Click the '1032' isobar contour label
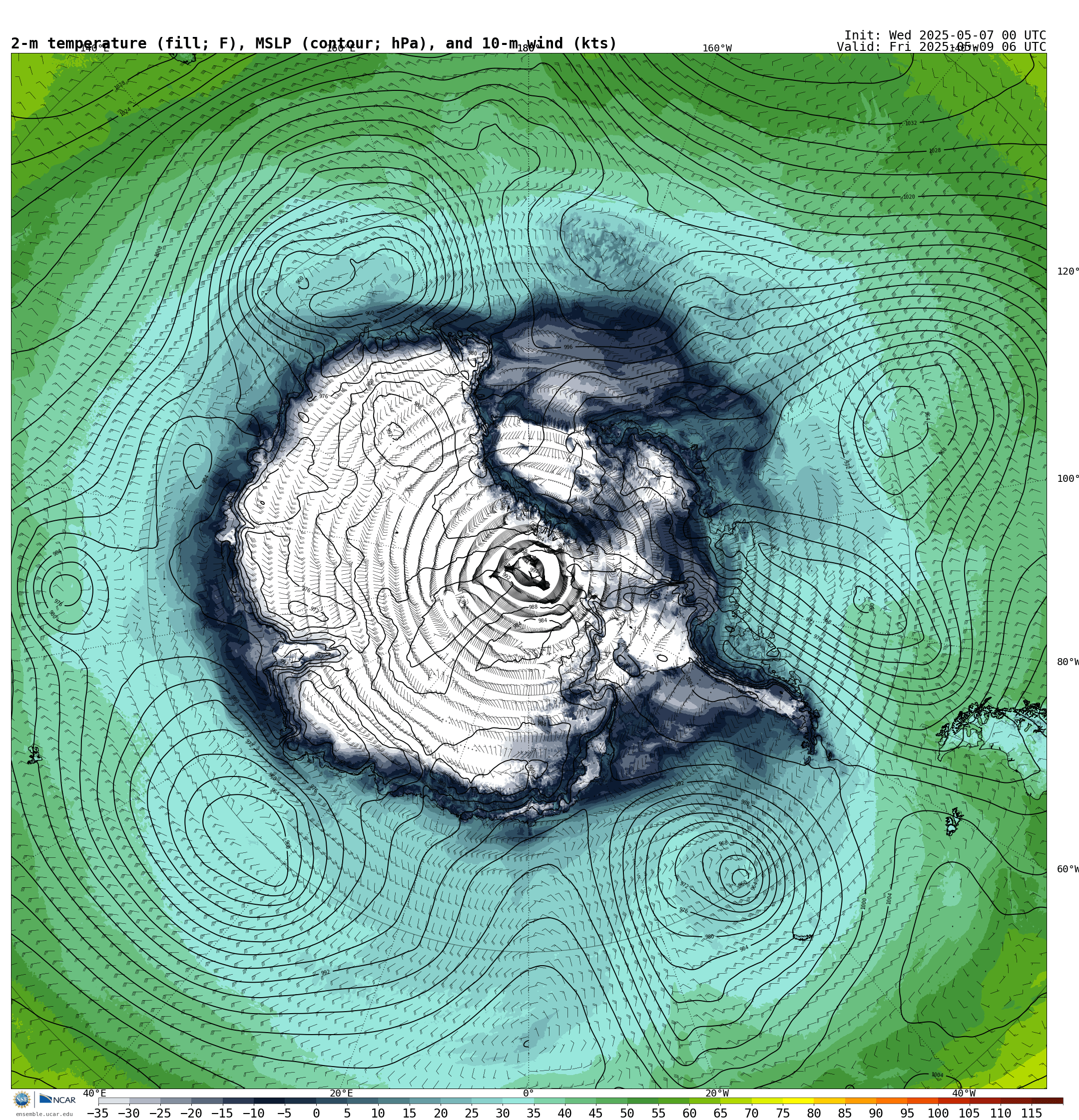Viewport: 1079px width, 1120px height. (x=911, y=123)
